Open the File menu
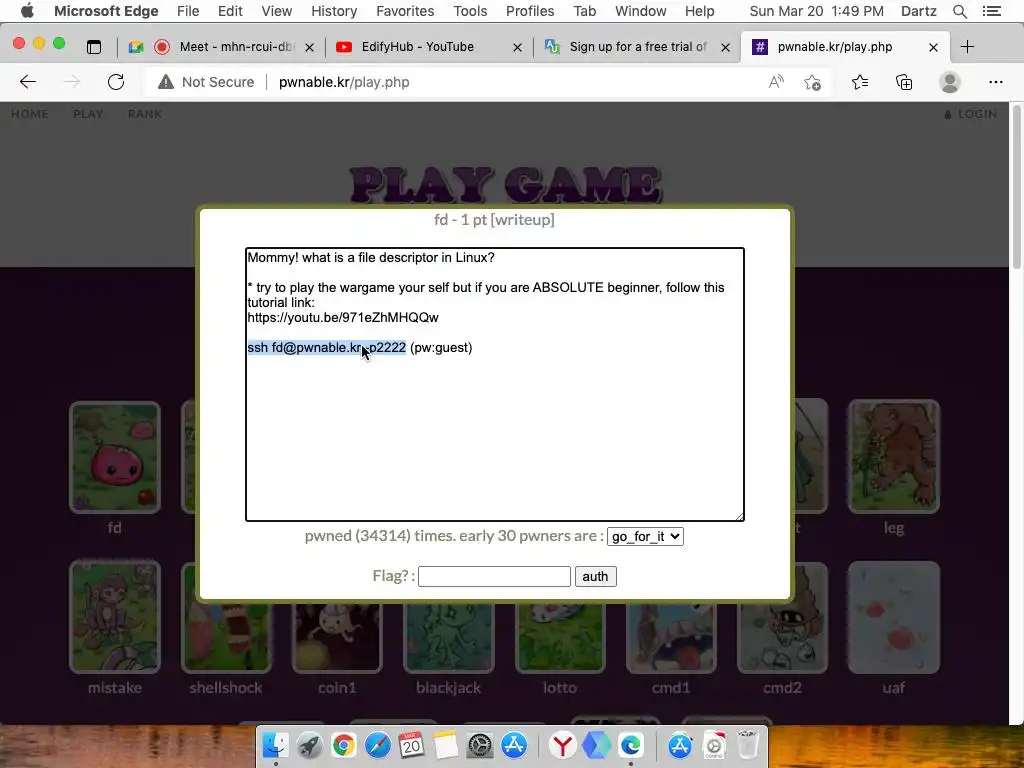1024x768 pixels. coord(188,11)
